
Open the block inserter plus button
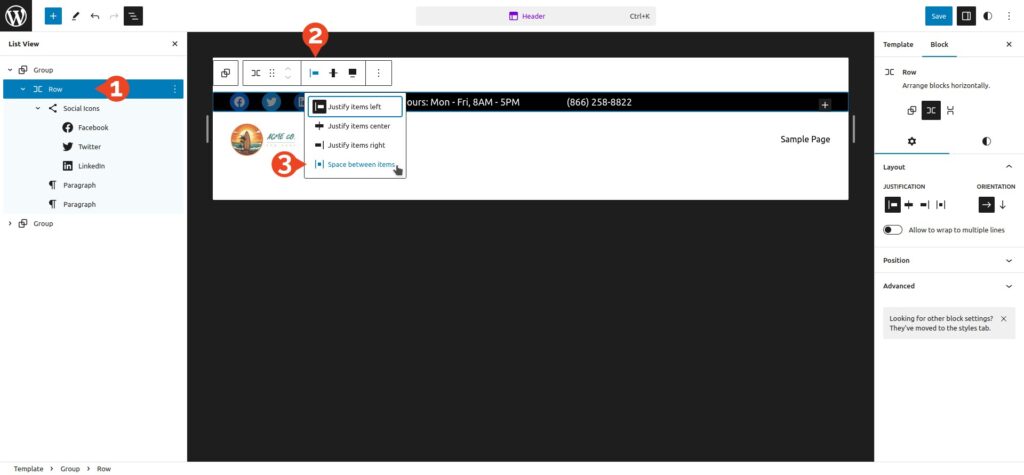tap(52, 16)
